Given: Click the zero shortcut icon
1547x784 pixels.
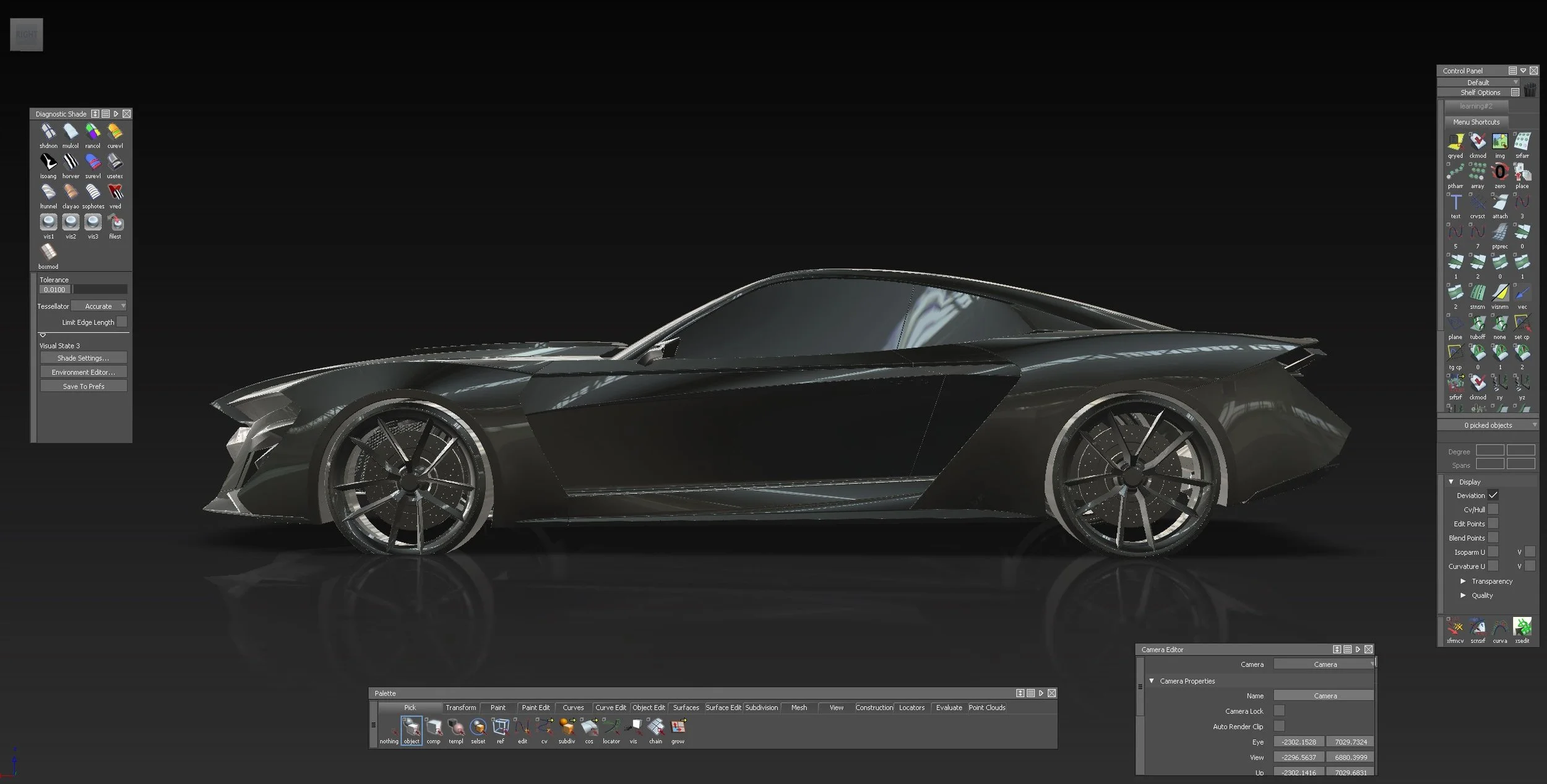Looking at the screenshot, I should click(1500, 172).
